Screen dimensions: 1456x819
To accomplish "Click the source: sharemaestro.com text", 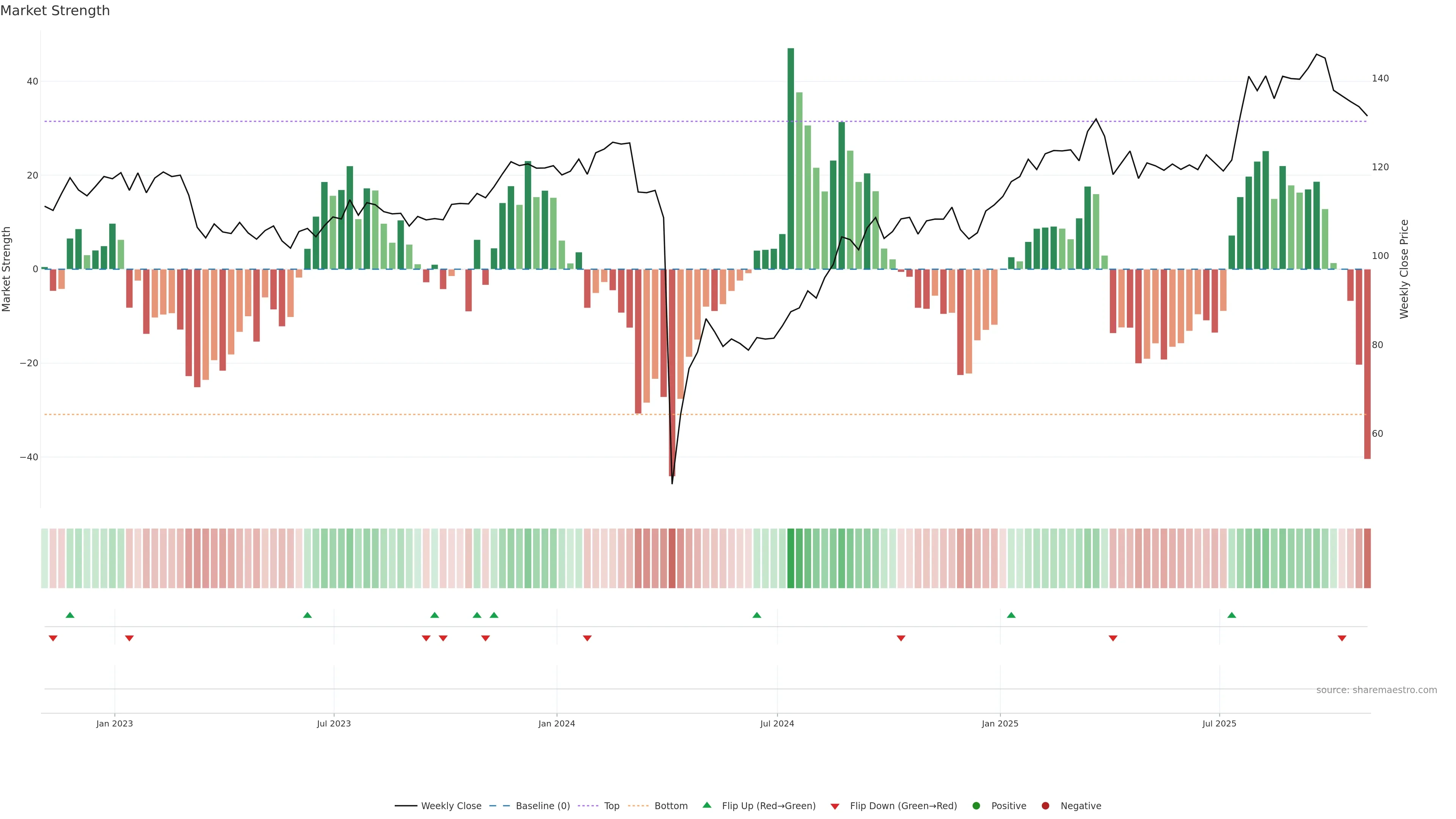I will tap(1376, 690).
